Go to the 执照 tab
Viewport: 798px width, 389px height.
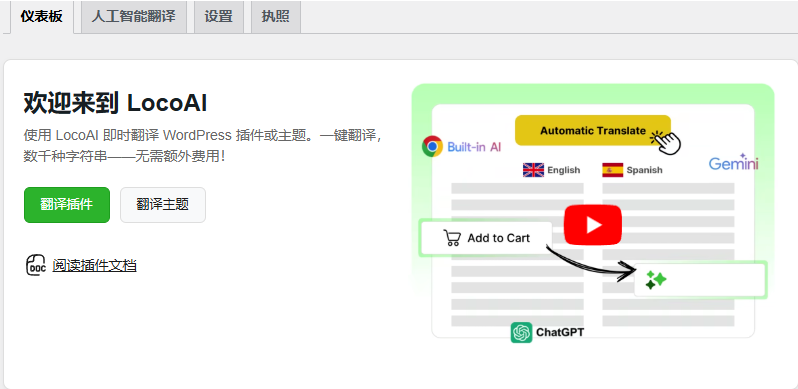tap(276, 16)
